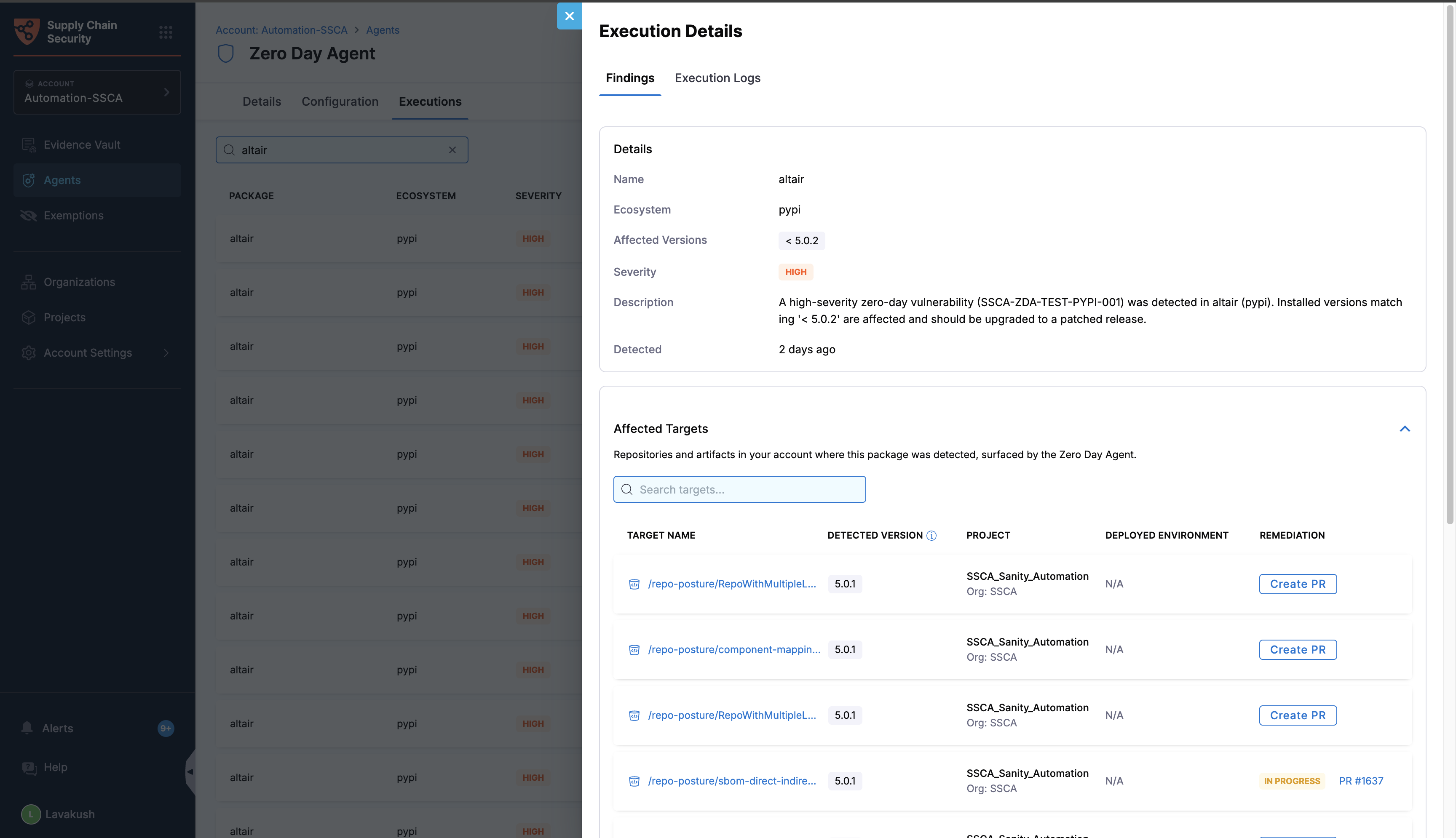Image resolution: width=1456 pixels, height=838 pixels.
Task: Click the 5.0.1 version tag for sbom-direct-indire
Action: coord(845,781)
